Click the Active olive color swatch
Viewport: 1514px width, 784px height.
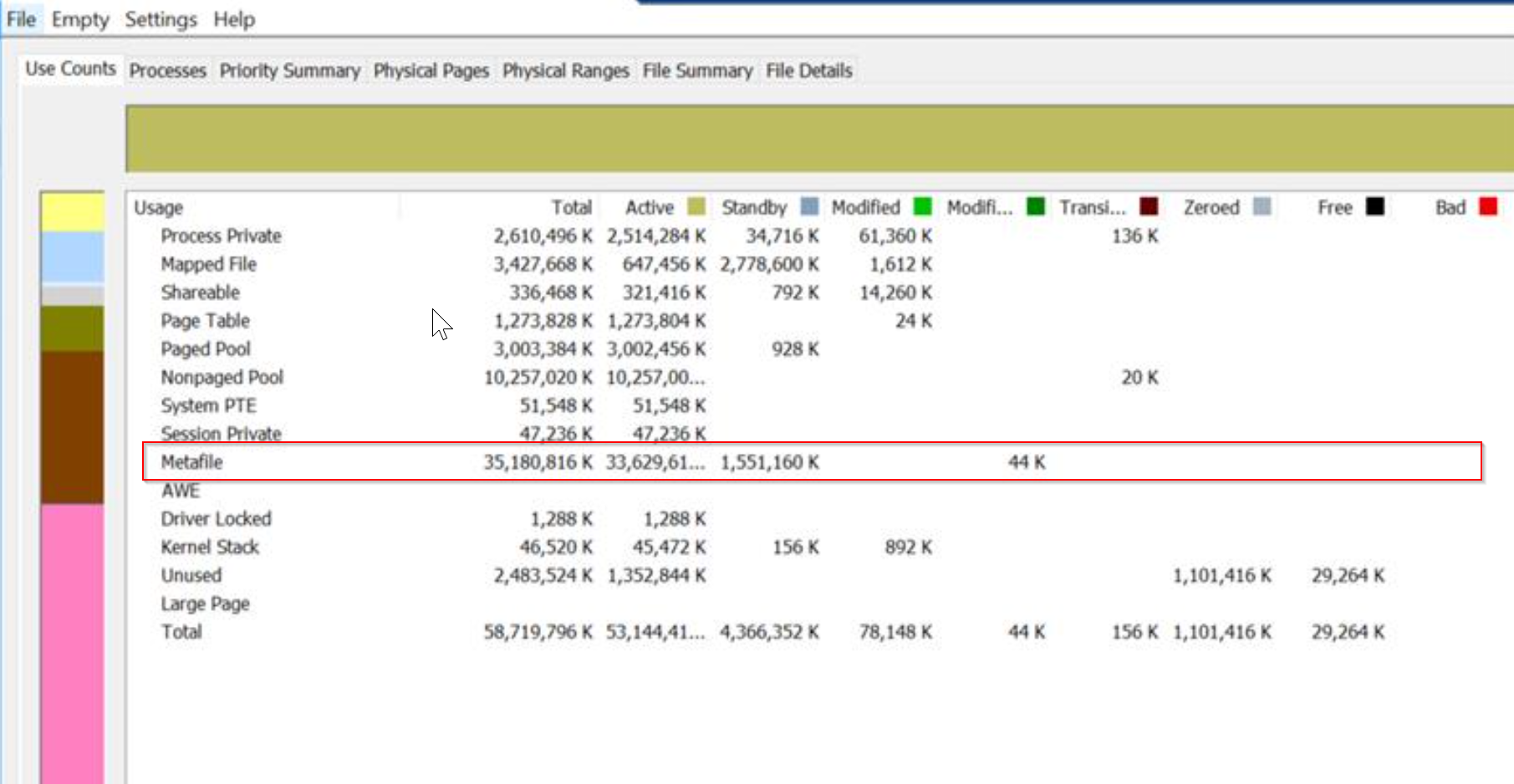pos(696,206)
